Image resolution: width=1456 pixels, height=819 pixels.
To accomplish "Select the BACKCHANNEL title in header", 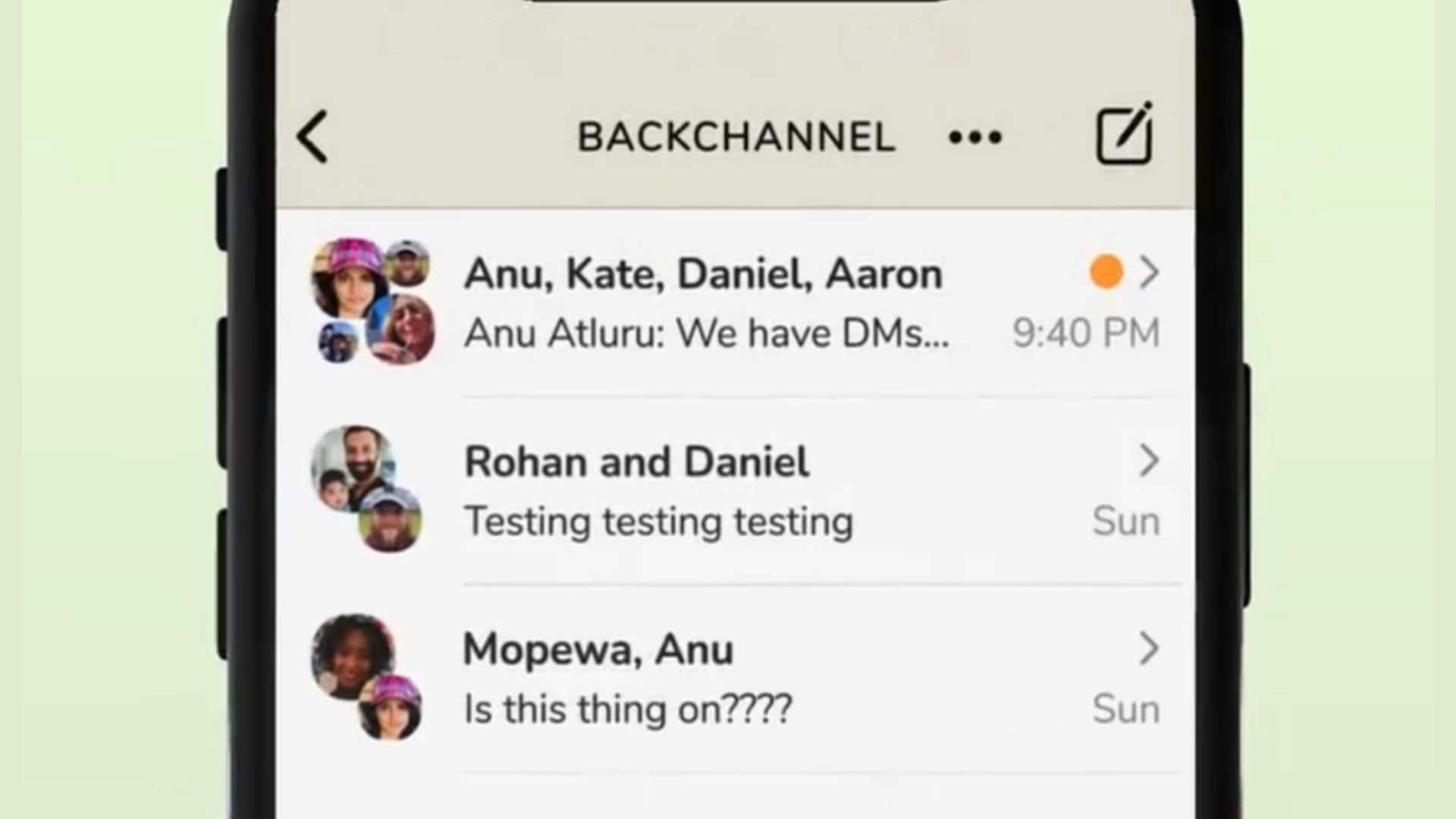I will [736, 137].
